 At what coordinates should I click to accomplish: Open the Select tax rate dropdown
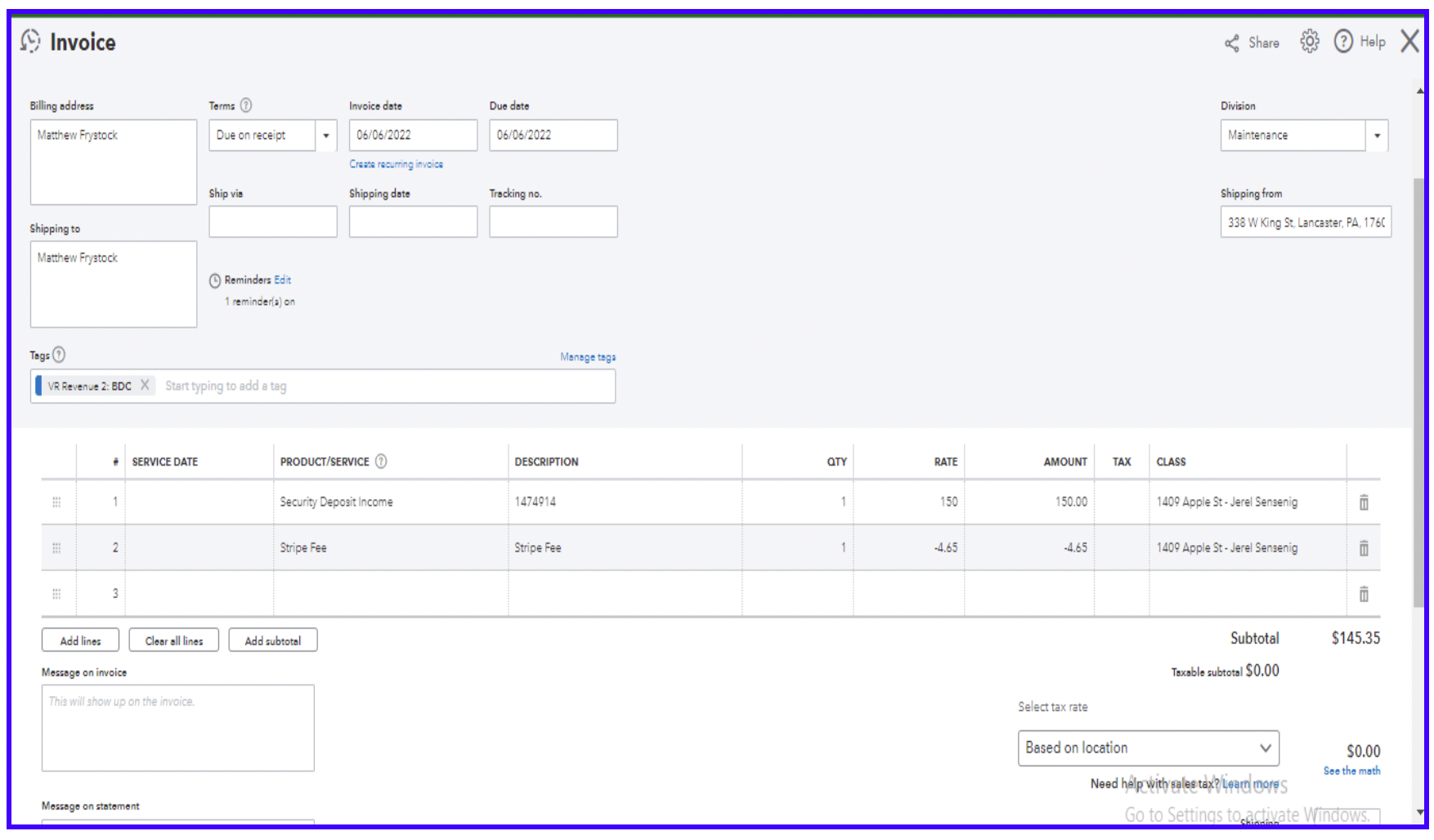[x=1148, y=748]
